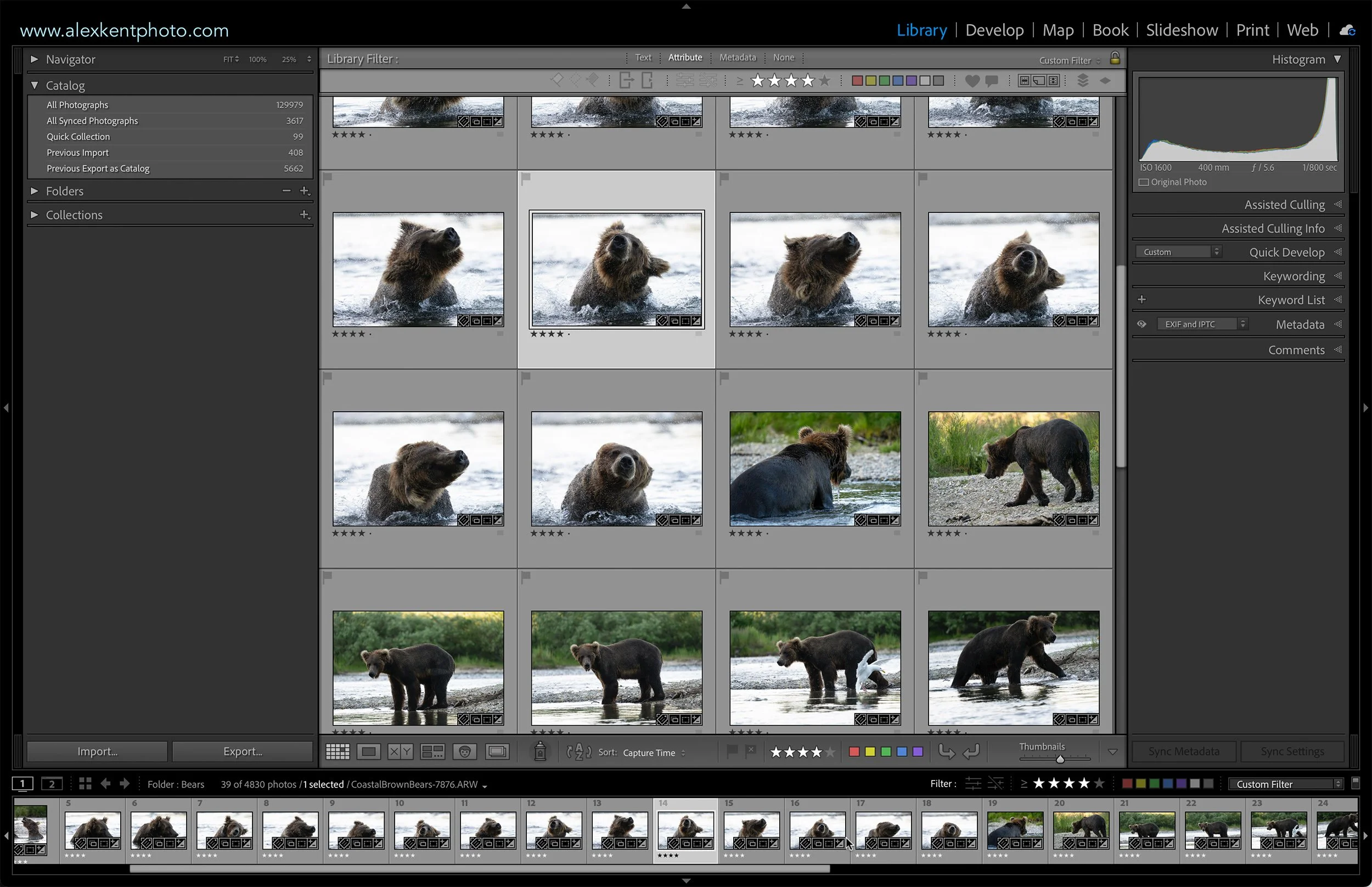Filter by commented photos speech bubble icon
The height and width of the screenshot is (887, 1372).
coord(992,81)
